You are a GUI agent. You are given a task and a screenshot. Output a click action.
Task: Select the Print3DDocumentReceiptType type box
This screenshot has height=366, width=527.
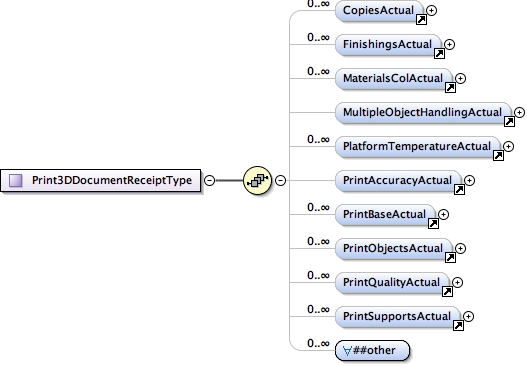(x=100, y=180)
